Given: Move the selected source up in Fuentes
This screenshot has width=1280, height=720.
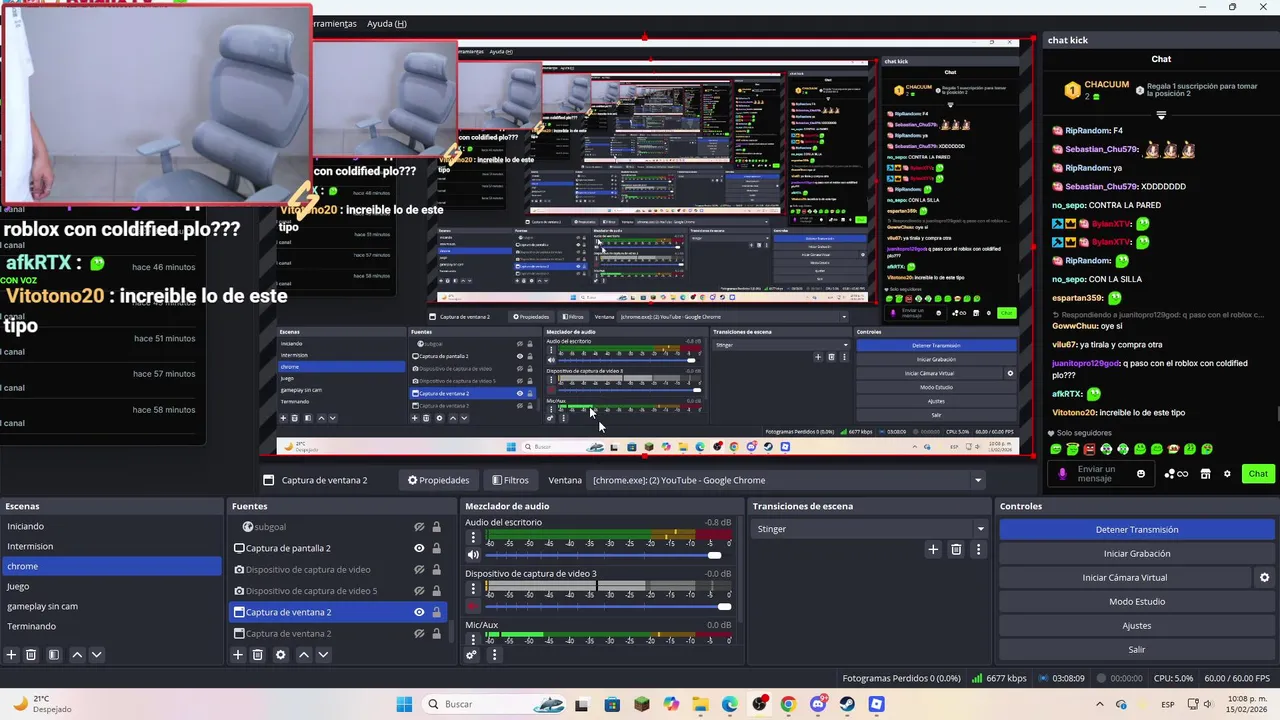Looking at the screenshot, I should pos(304,655).
